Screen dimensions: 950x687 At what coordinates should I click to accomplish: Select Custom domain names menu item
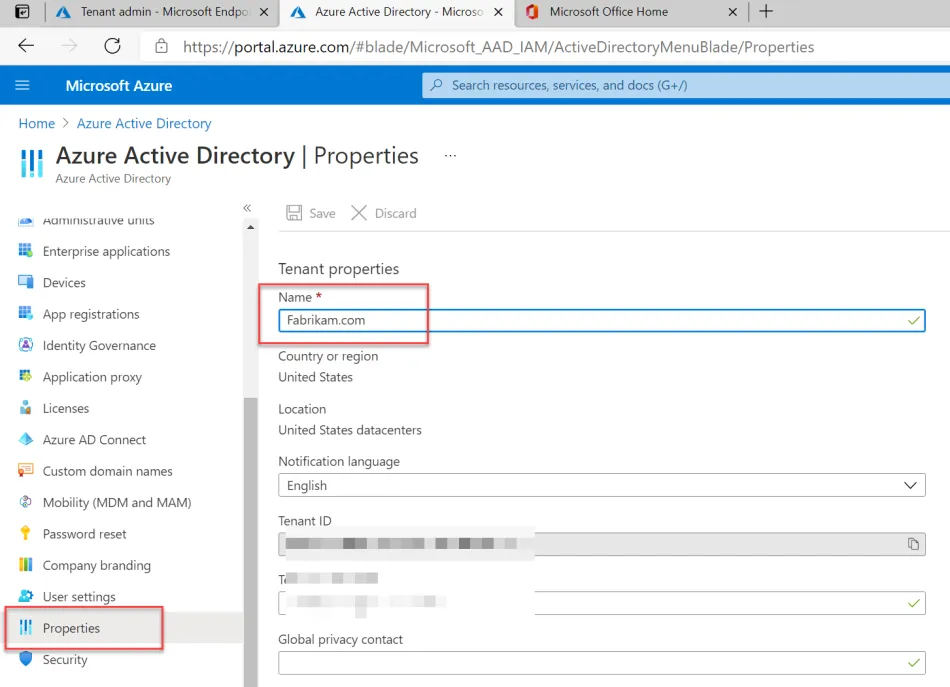107,471
